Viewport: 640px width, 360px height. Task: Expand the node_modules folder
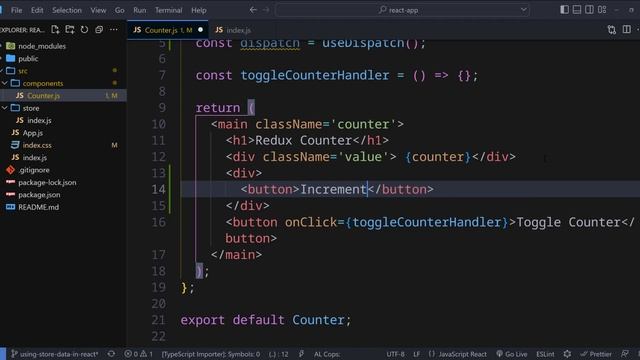[42, 46]
